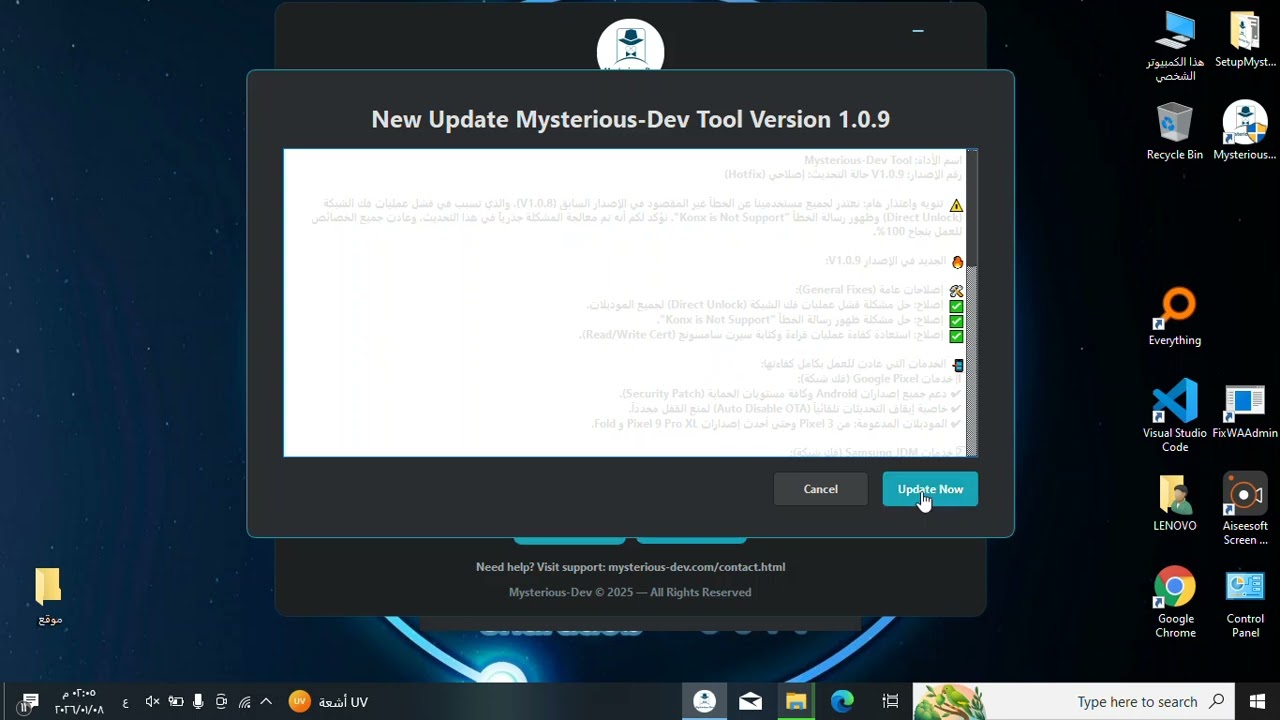Launch Aiseesoft Screen Recorder shortcut
The height and width of the screenshot is (720, 1280).
pyautogui.click(x=1245, y=510)
